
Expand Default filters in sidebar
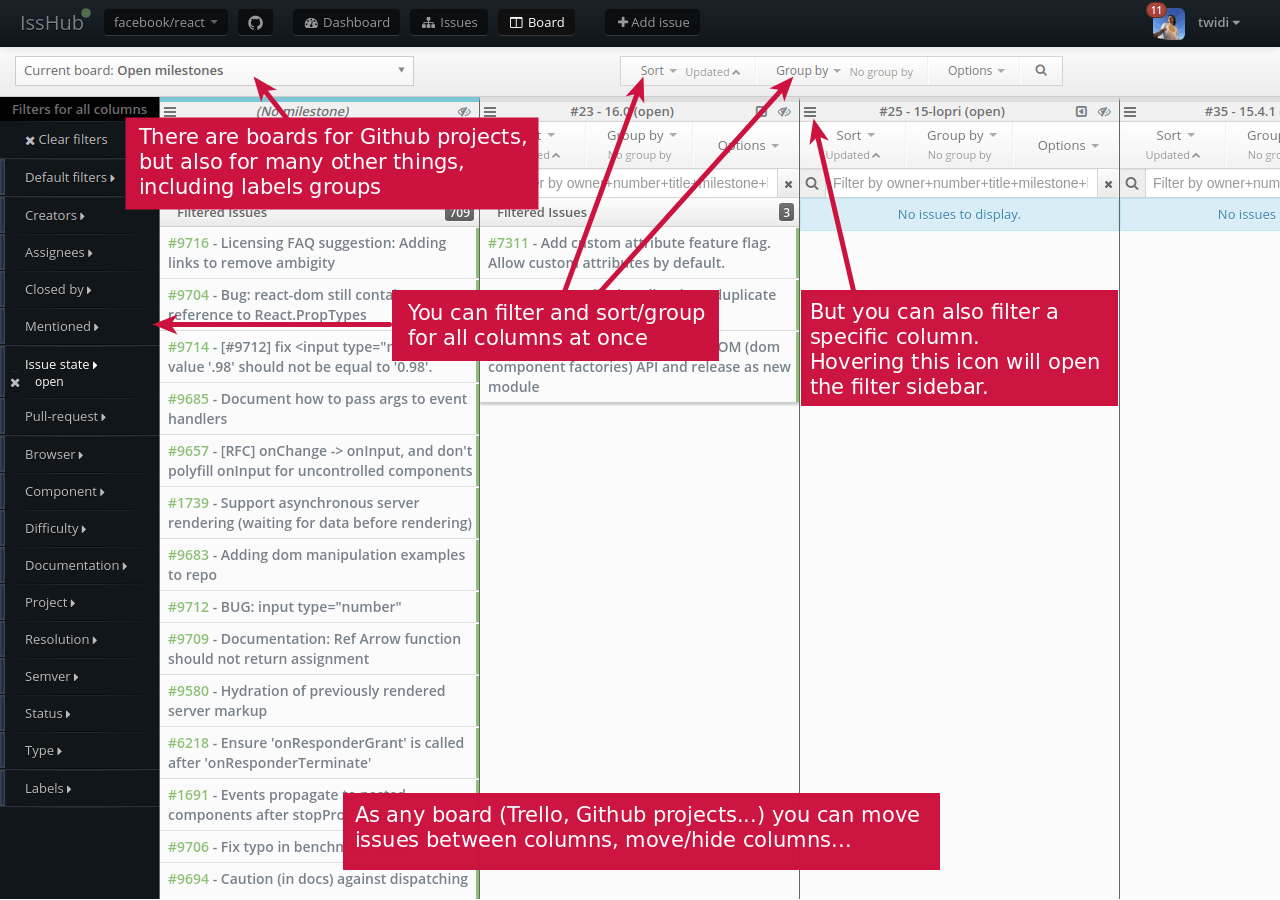pyautogui.click(x=70, y=178)
